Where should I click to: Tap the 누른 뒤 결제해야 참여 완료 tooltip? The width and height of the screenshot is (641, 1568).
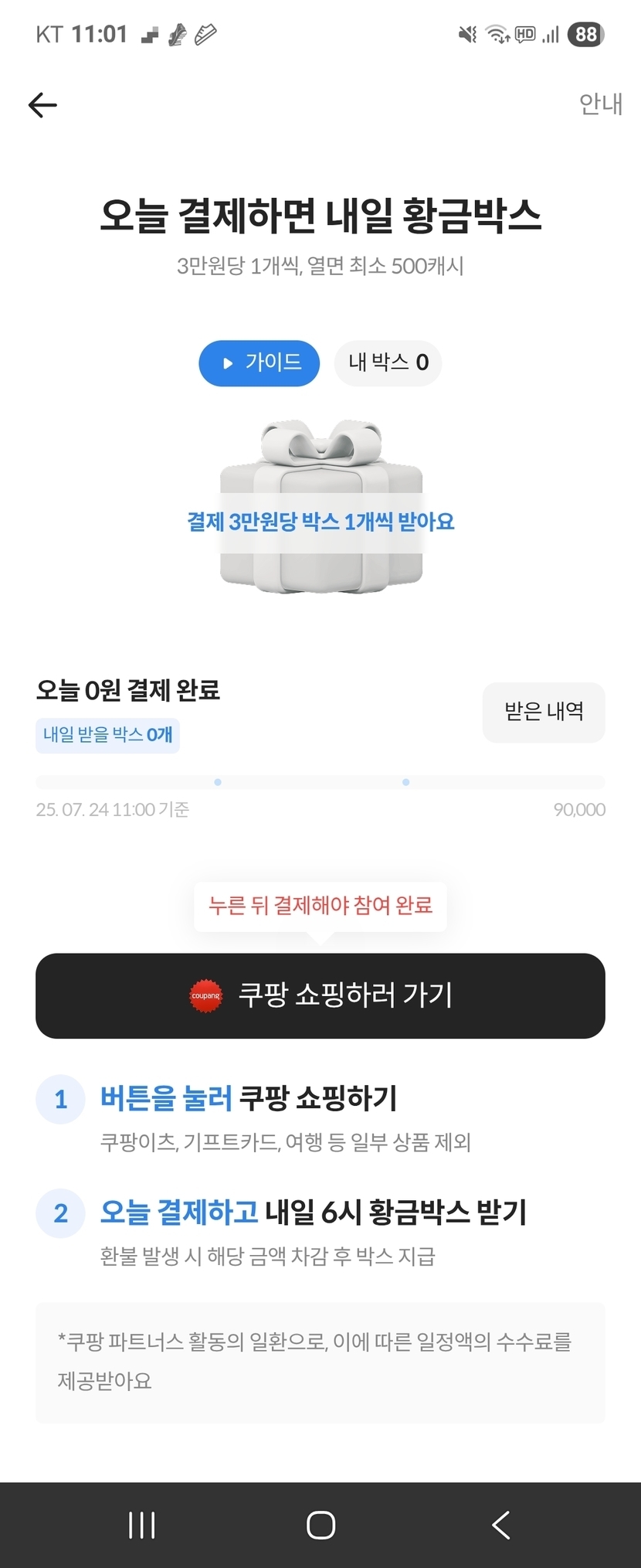(x=320, y=906)
